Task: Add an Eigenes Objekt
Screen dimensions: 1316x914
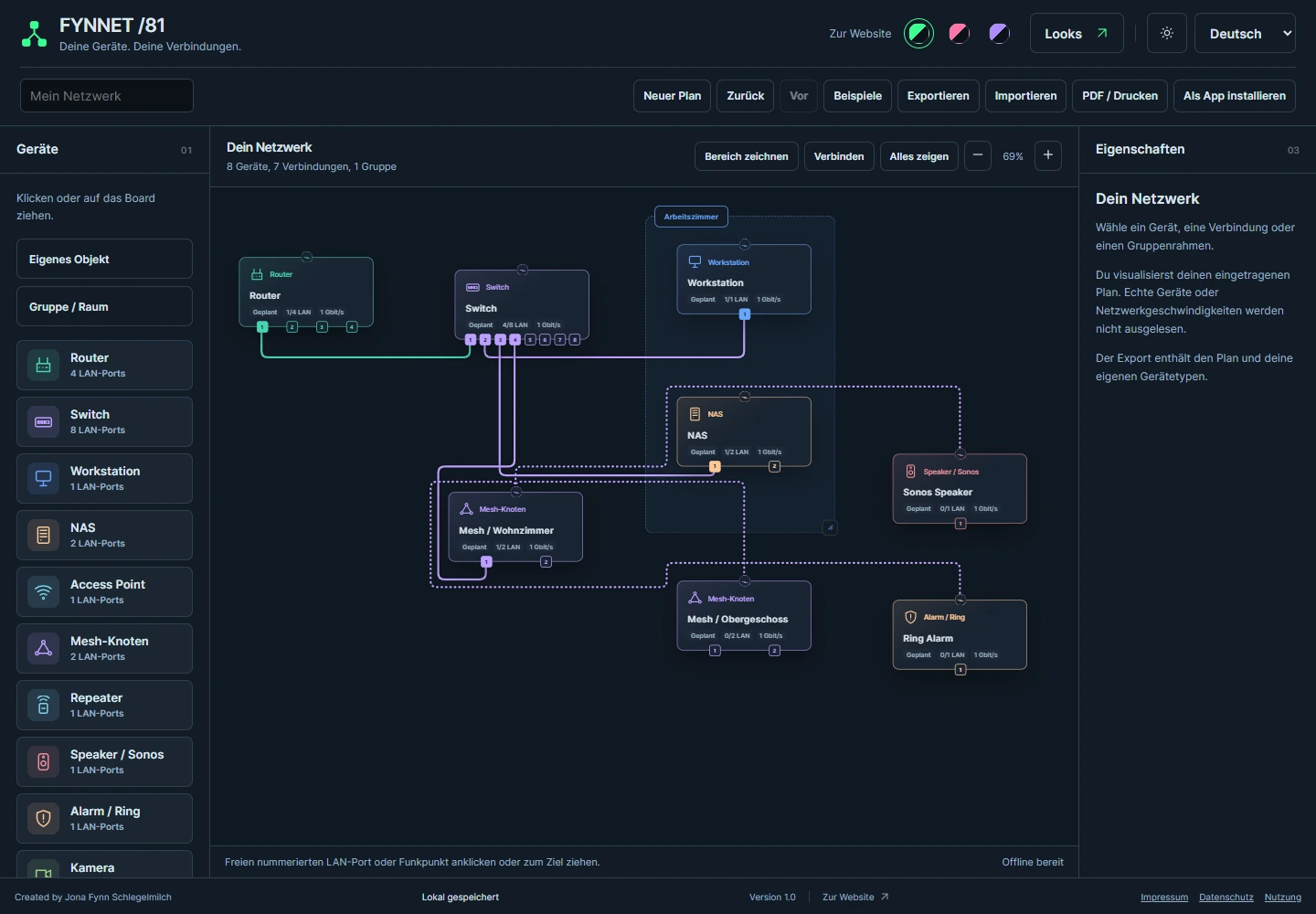Action: coord(104,259)
